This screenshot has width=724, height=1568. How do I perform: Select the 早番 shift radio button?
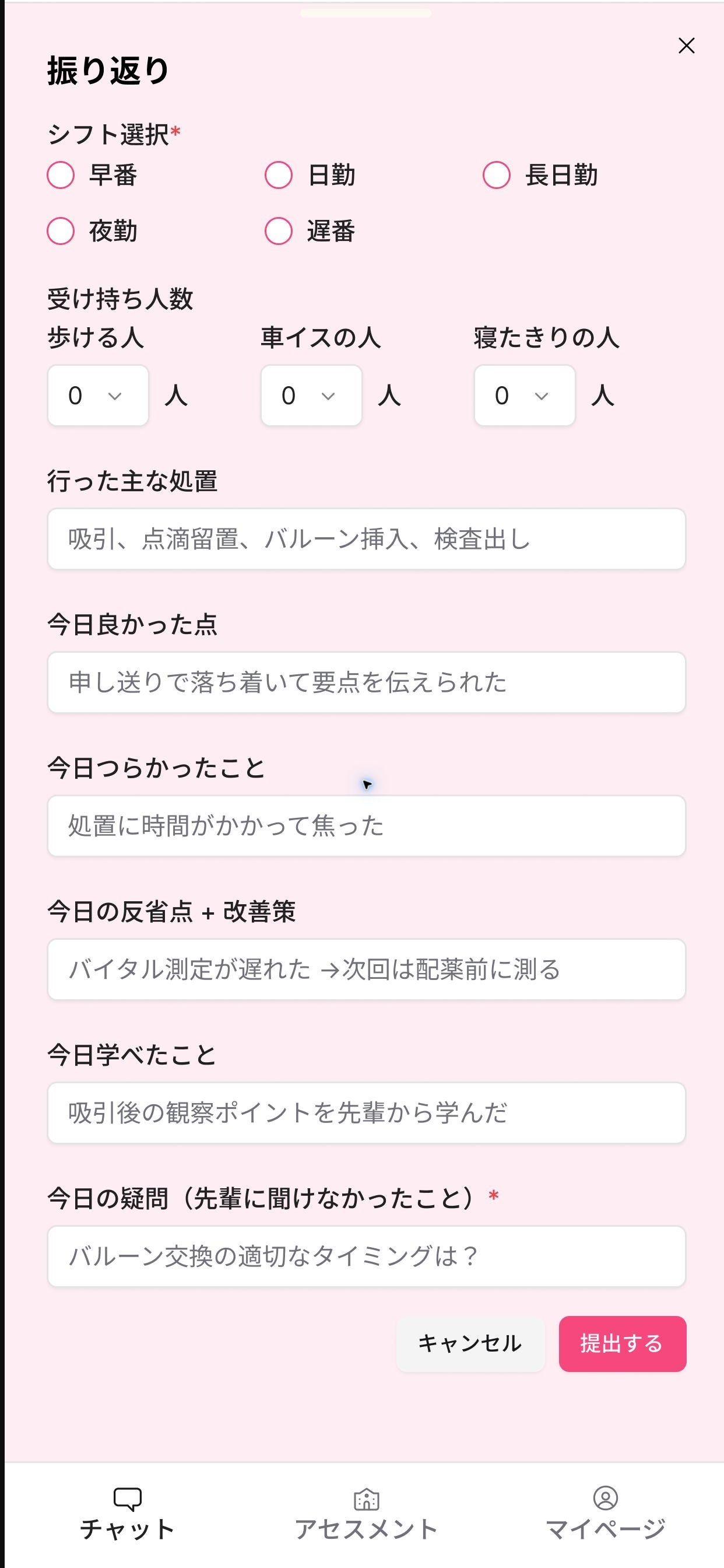61,176
